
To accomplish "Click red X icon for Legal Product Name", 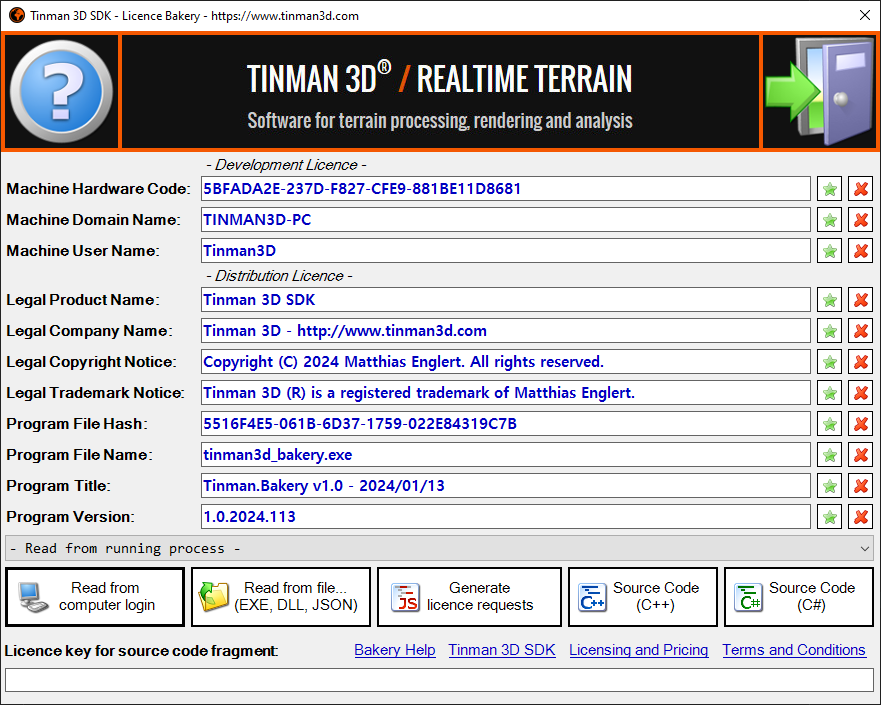I will pos(860,300).
